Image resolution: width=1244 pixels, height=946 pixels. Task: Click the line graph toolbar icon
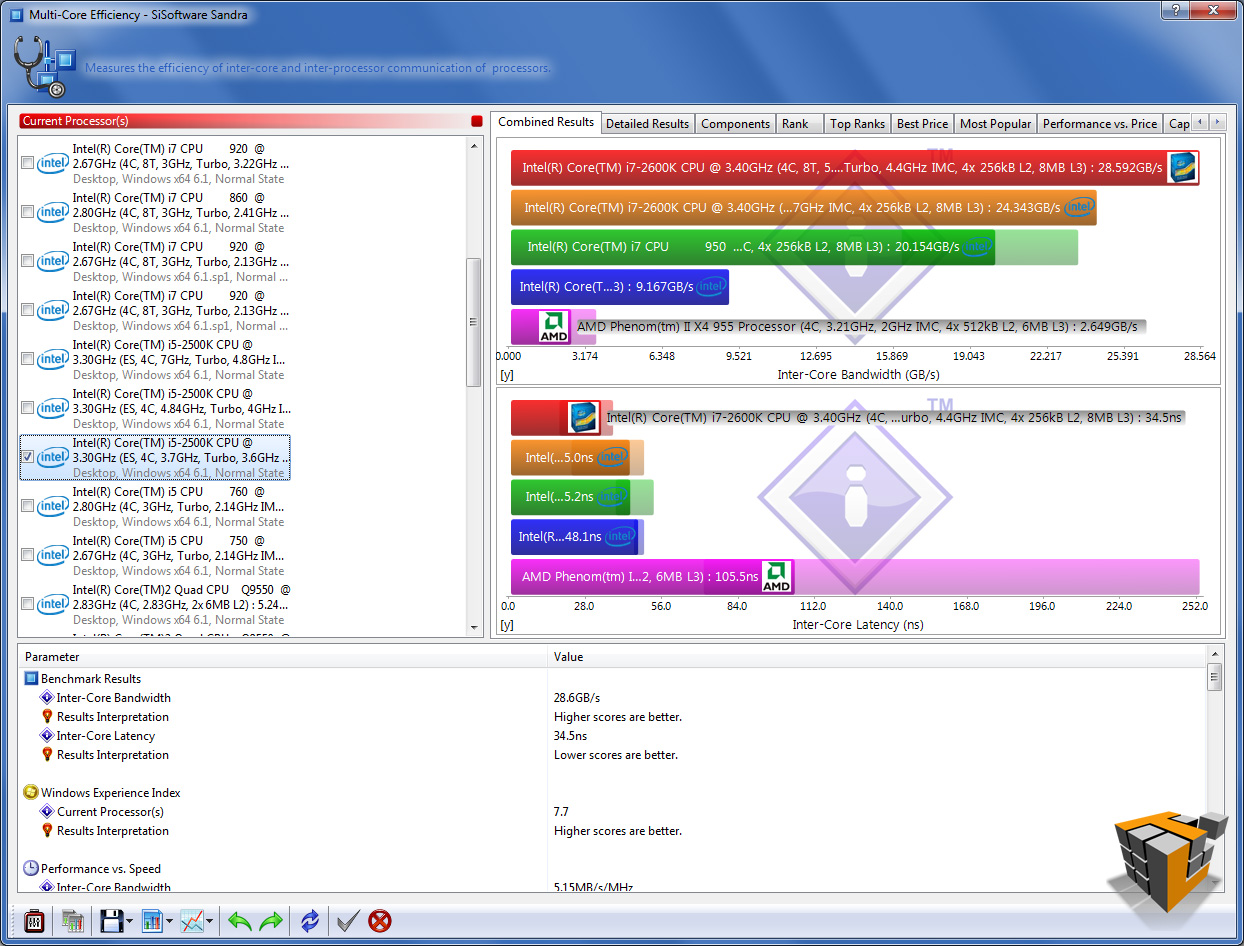coord(192,921)
